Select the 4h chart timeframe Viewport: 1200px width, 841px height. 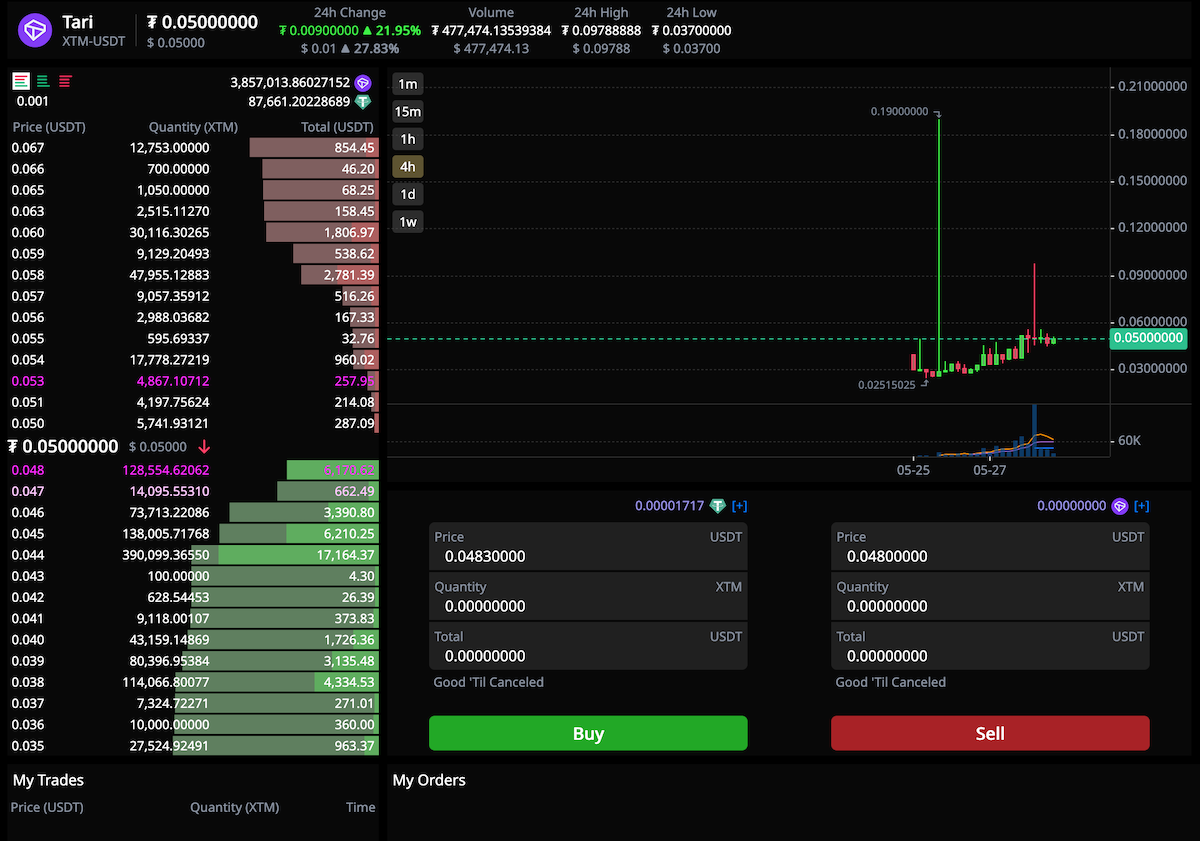click(407, 166)
